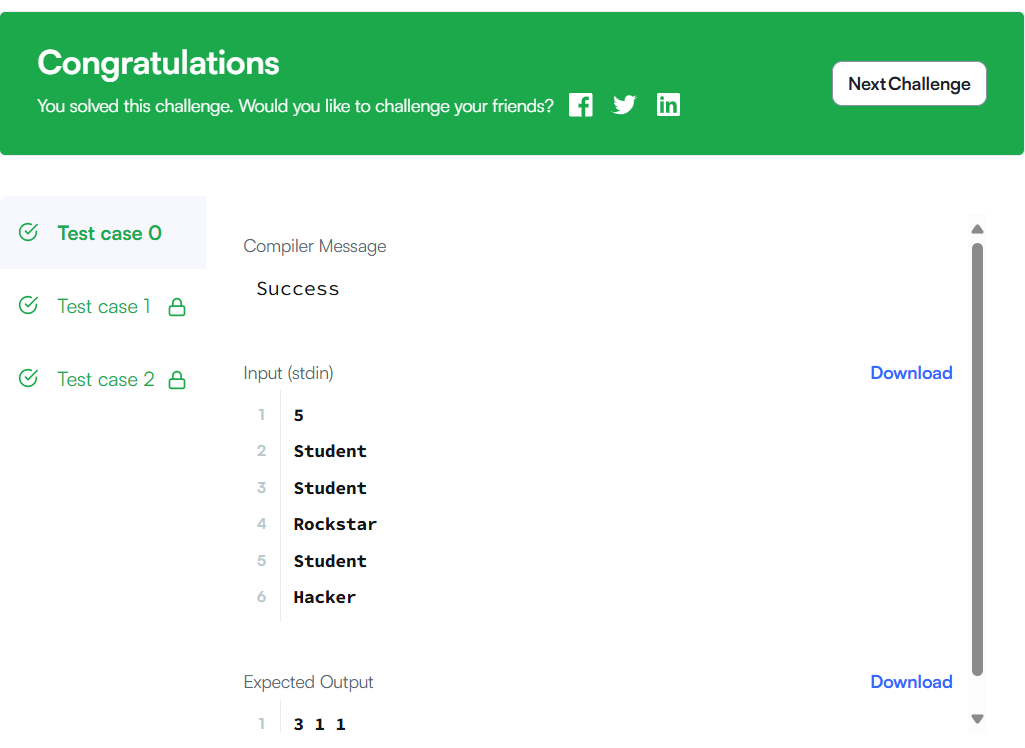Click the Test case 1 checkmark icon
The image size is (1025, 748).
point(28,305)
